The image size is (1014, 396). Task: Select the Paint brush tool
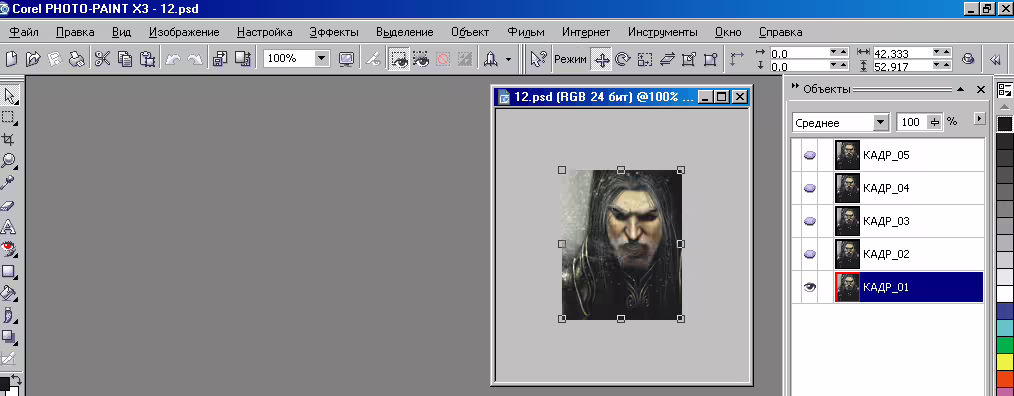(x=9, y=315)
